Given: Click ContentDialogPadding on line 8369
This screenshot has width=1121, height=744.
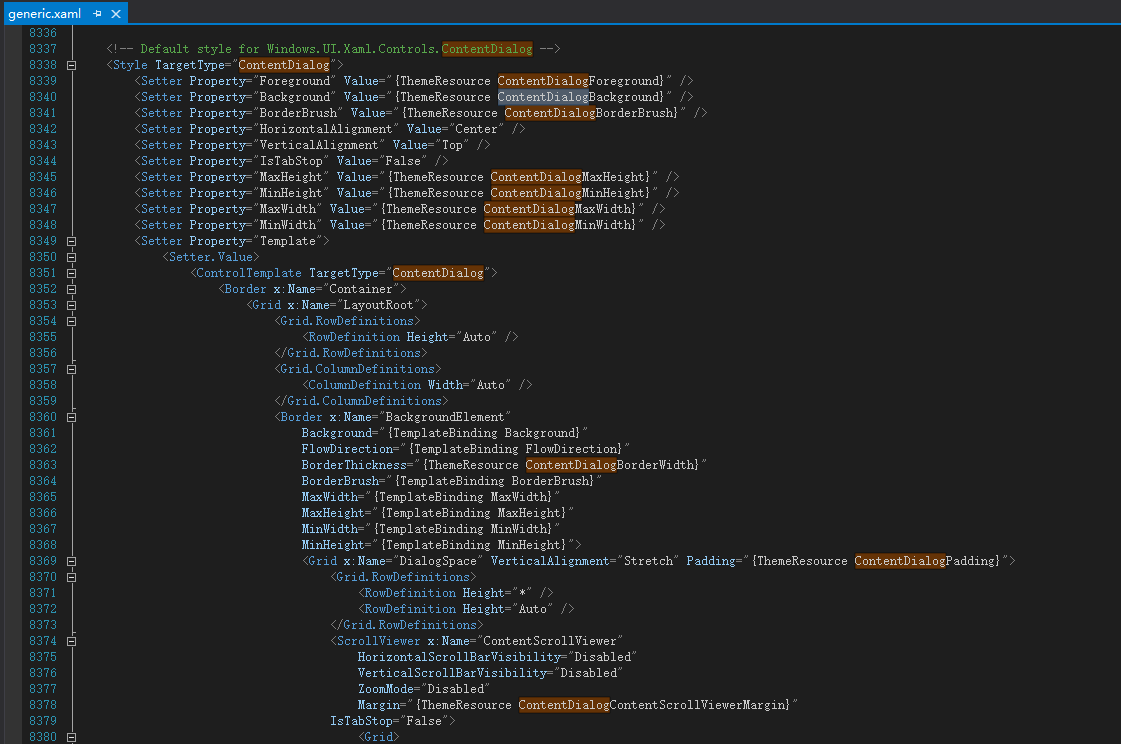Looking at the screenshot, I should pyautogui.click(x=927, y=561).
